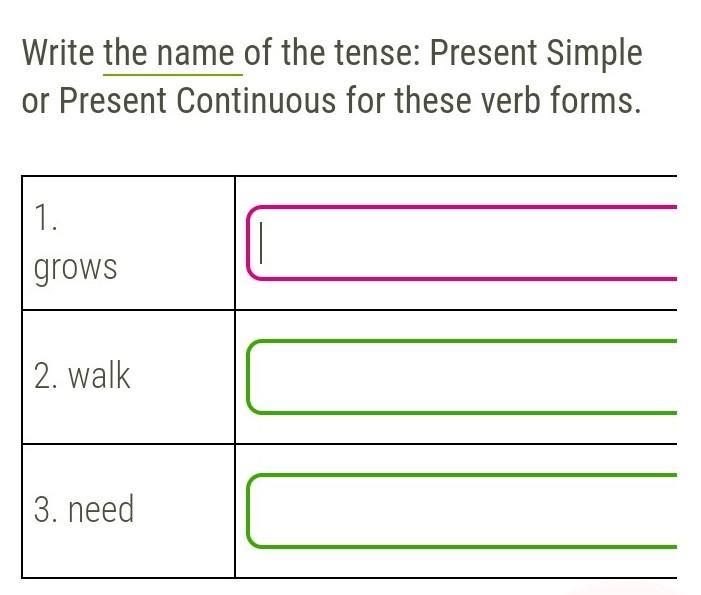Select the answer field beside need
This screenshot has width=701, height=595.
pyautogui.click(x=460, y=511)
